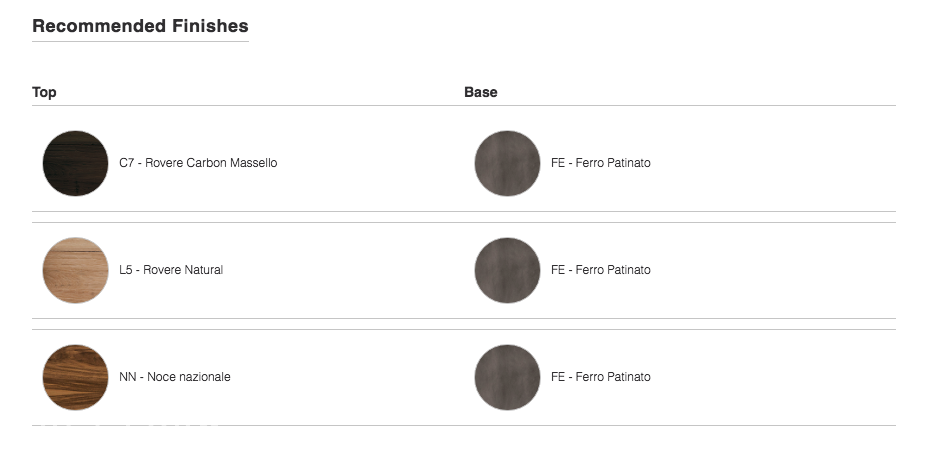
Task: Pick the Ferro Patinato swatch in Rovere Natural row
Action: [x=508, y=270]
